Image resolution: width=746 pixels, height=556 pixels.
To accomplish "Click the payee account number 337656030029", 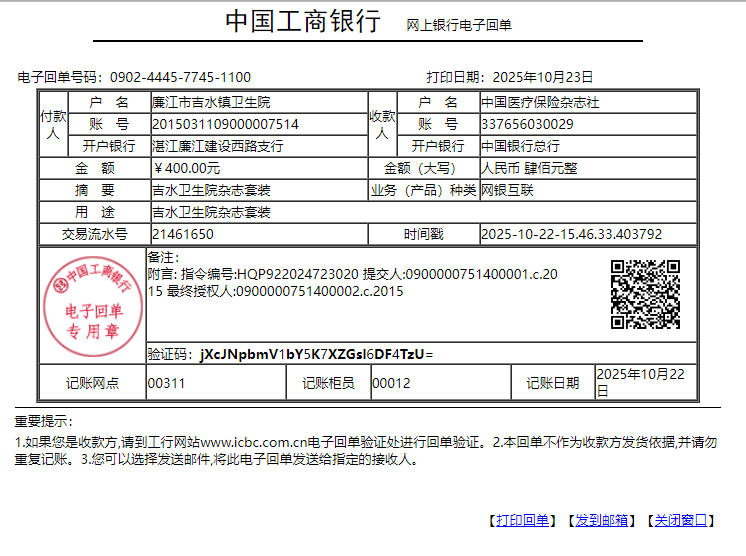I will (x=527, y=124).
